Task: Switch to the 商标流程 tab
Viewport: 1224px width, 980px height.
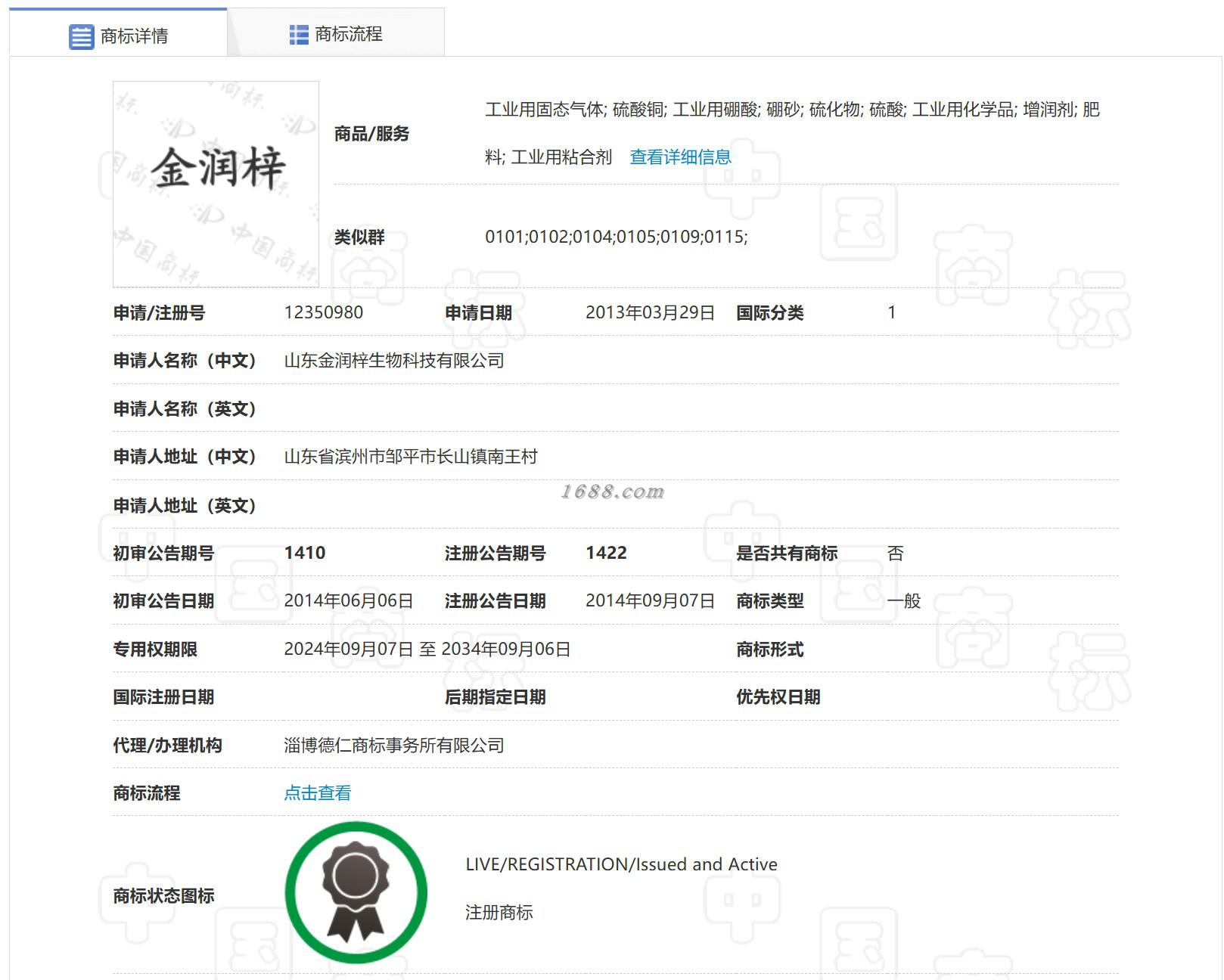Action: [x=336, y=34]
